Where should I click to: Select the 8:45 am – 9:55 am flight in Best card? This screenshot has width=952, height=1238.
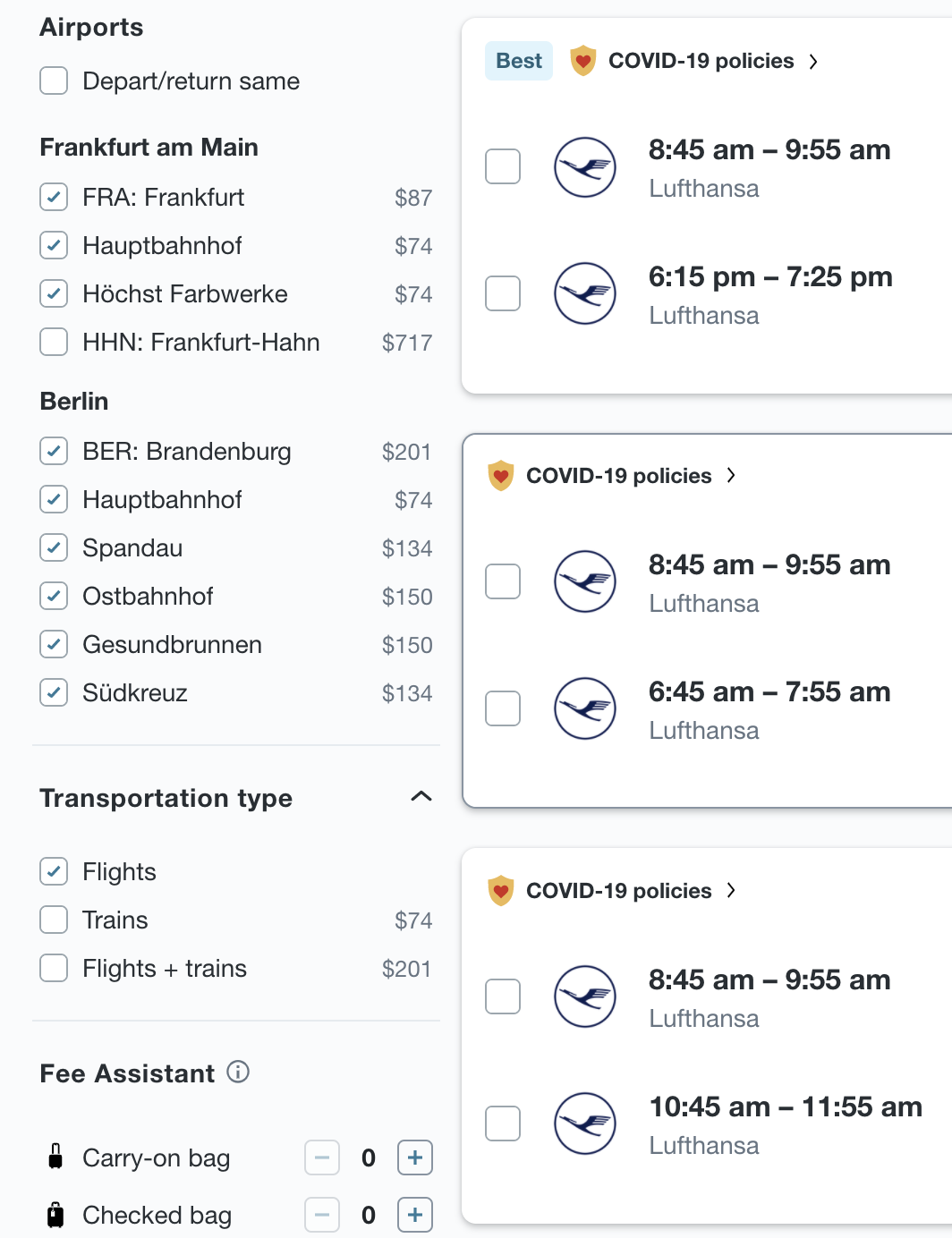tap(503, 166)
